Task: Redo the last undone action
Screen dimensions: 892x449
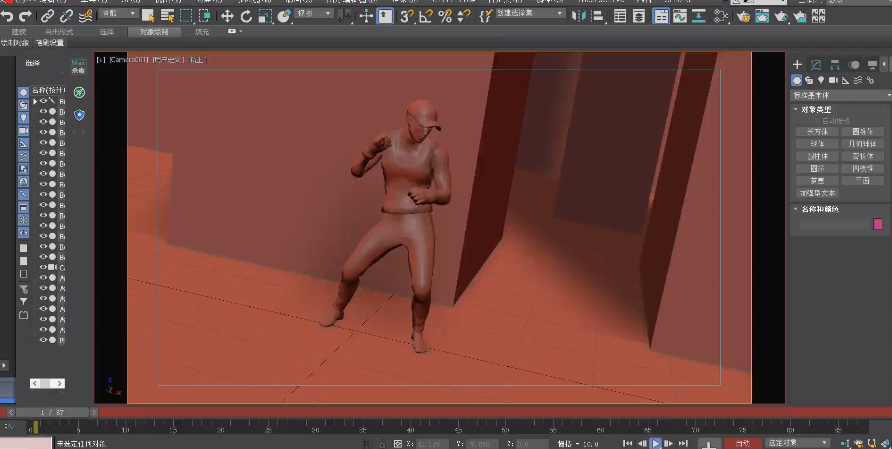Action: [x=25, y=16]
